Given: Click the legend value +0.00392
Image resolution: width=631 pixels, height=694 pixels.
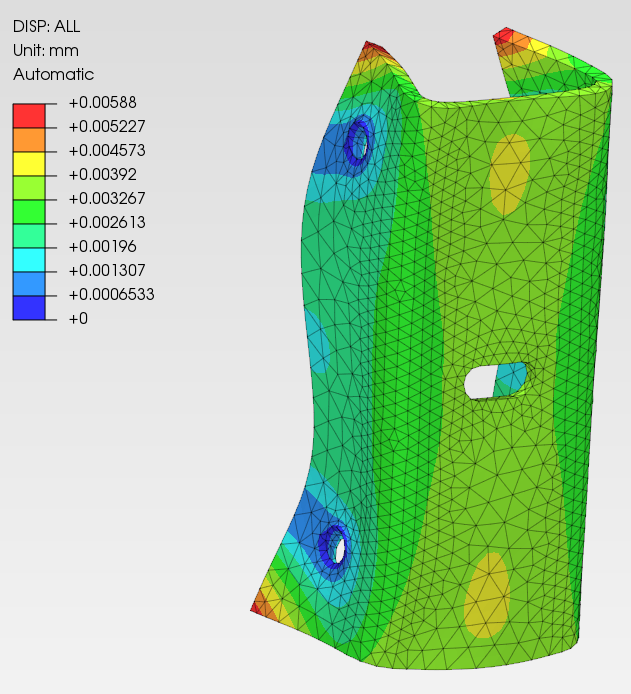Looking at the screenshot, I should [103, 174].
